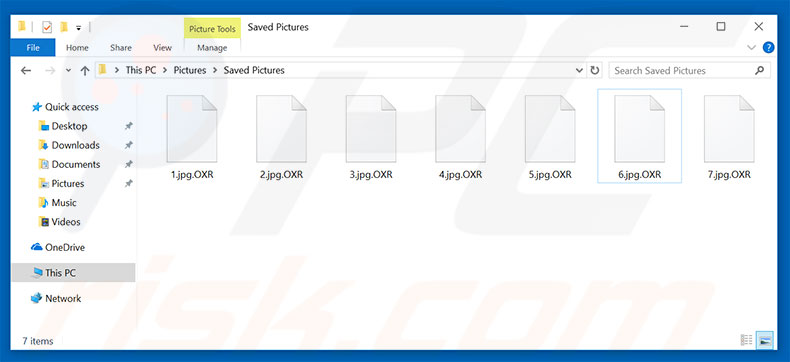
Task: Maximize the Saved Pictures window
Action: [721, 27]
